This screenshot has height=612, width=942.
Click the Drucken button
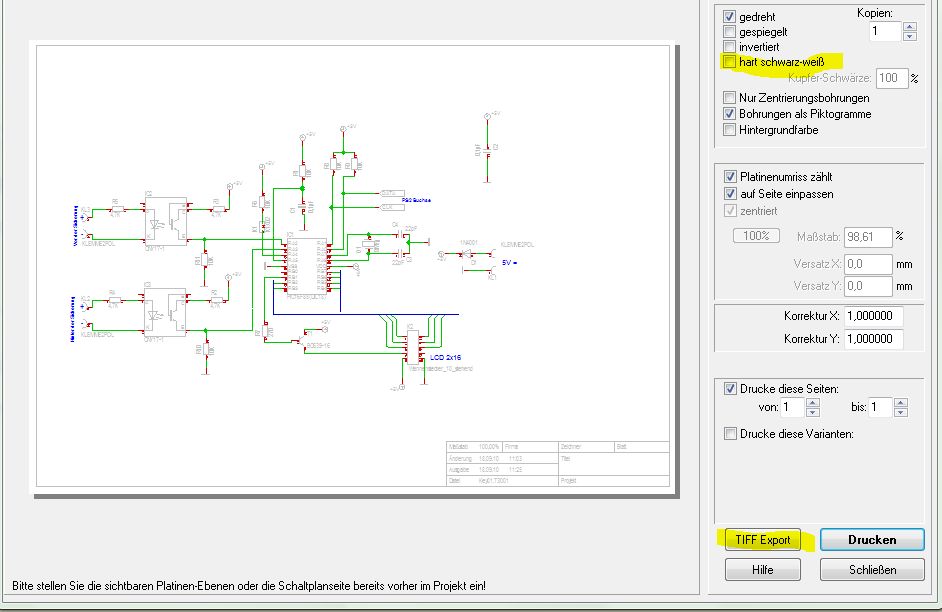point(872,539)
